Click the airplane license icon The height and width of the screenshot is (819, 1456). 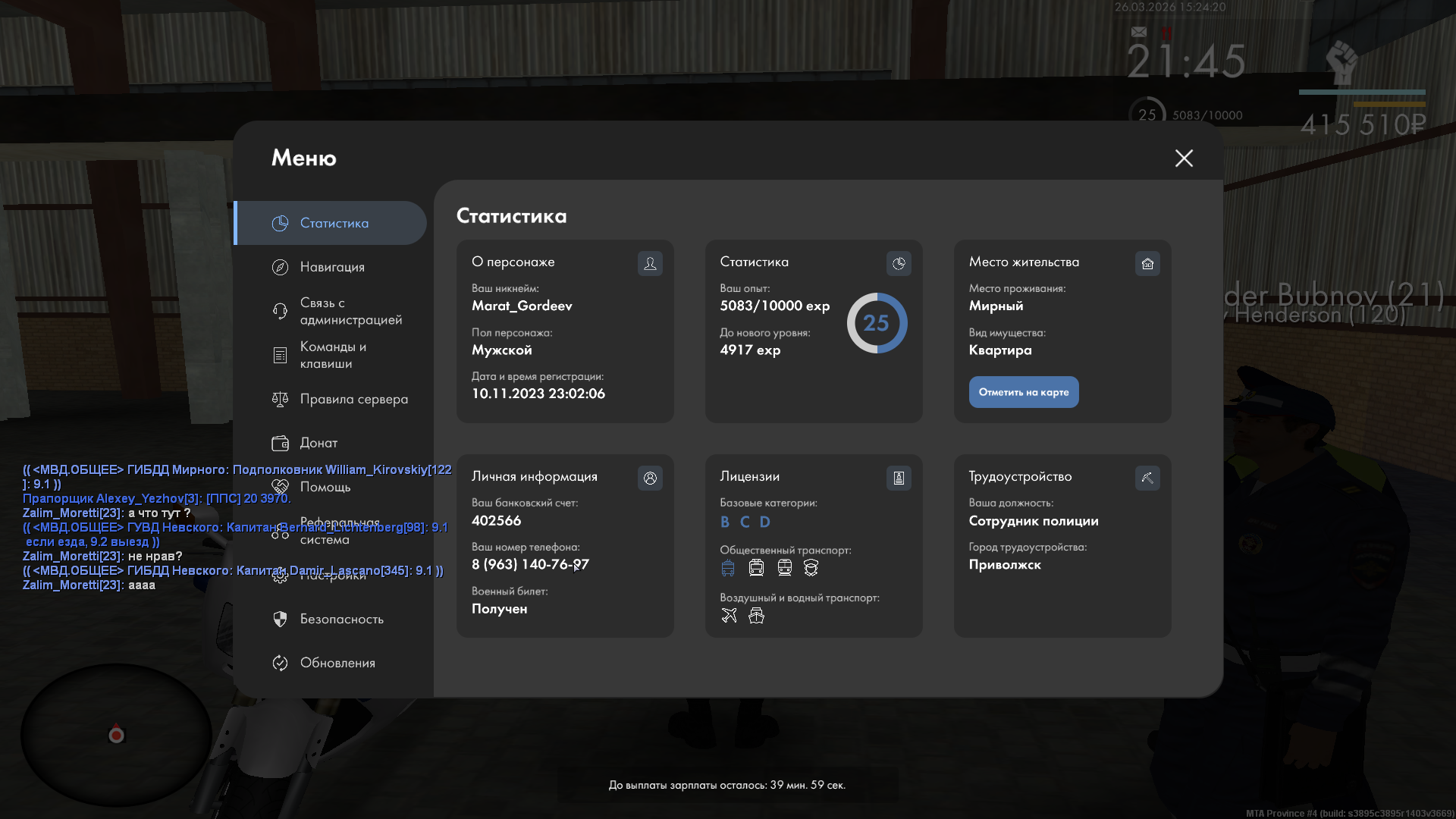coord(729,615)
